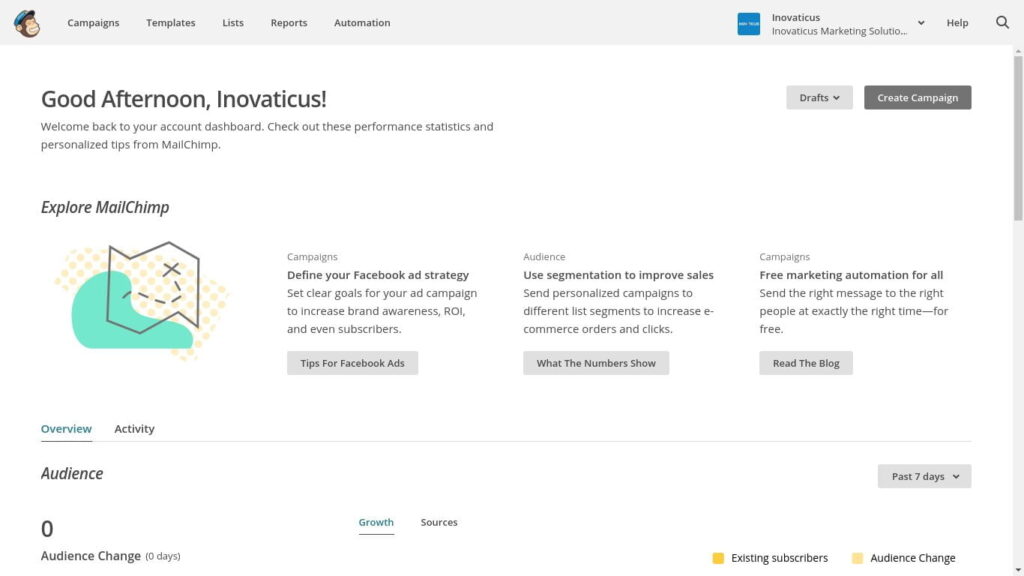Viewport: 1024px width, 576px height.
Task: Open the Drafts dropdown
Action: (x=819, y=97)
